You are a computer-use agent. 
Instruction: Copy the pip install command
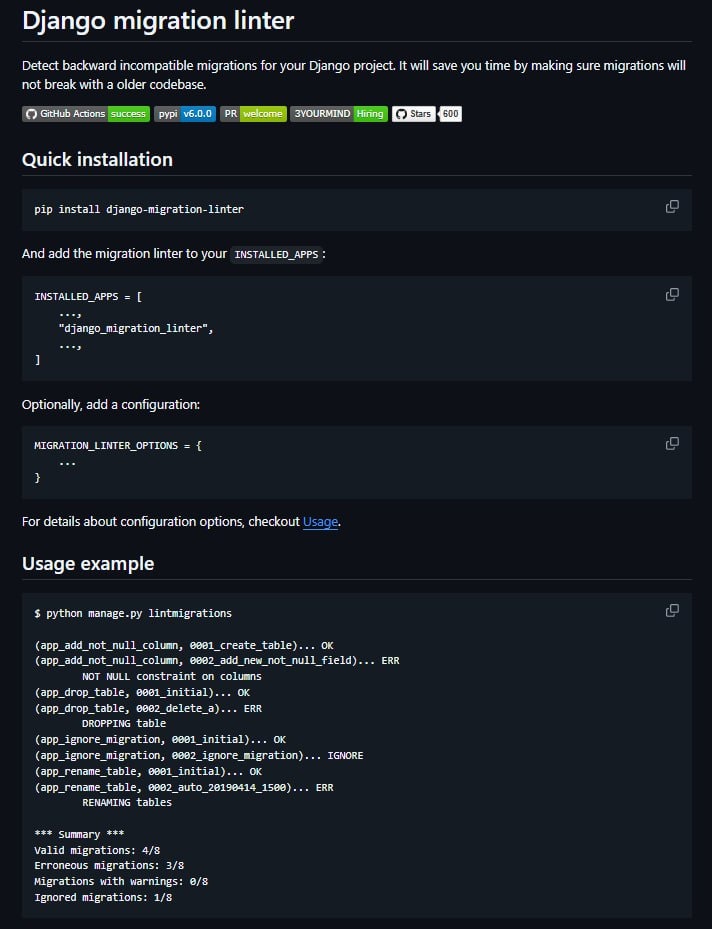672,206
